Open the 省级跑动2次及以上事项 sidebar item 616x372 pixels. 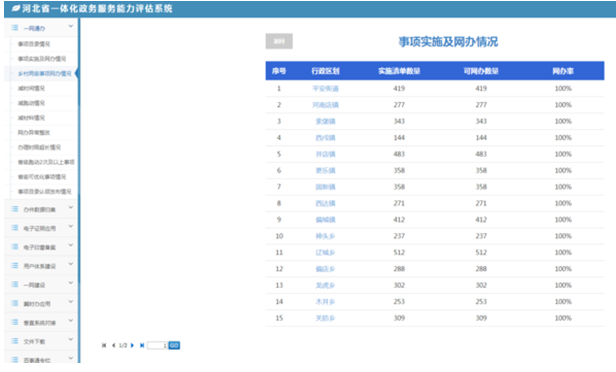pos(46,162)
